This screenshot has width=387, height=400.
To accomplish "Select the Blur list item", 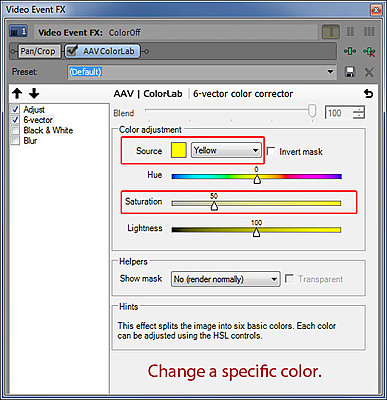I will coord(30,141).
